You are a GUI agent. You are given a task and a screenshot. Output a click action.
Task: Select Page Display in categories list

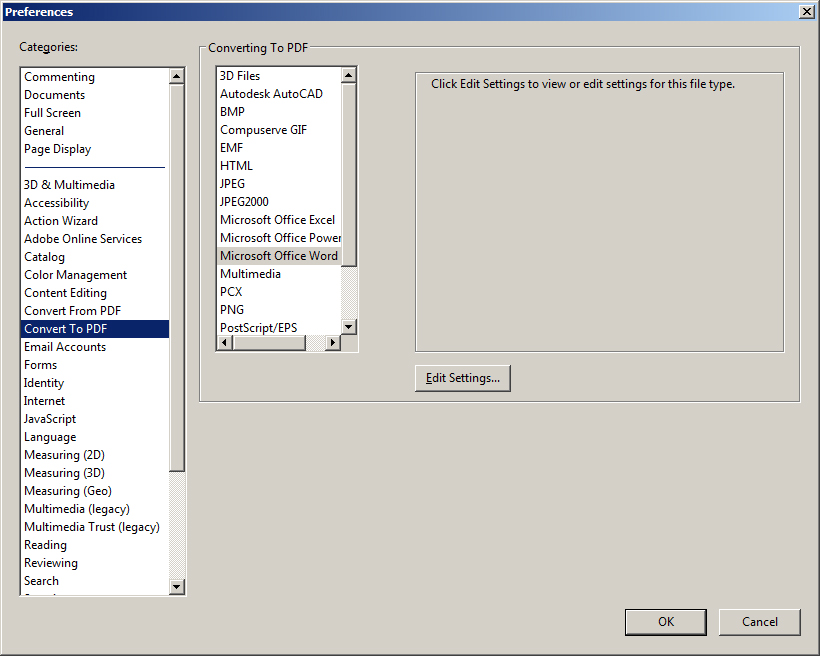pyautogui.click(x=58, y=149)
